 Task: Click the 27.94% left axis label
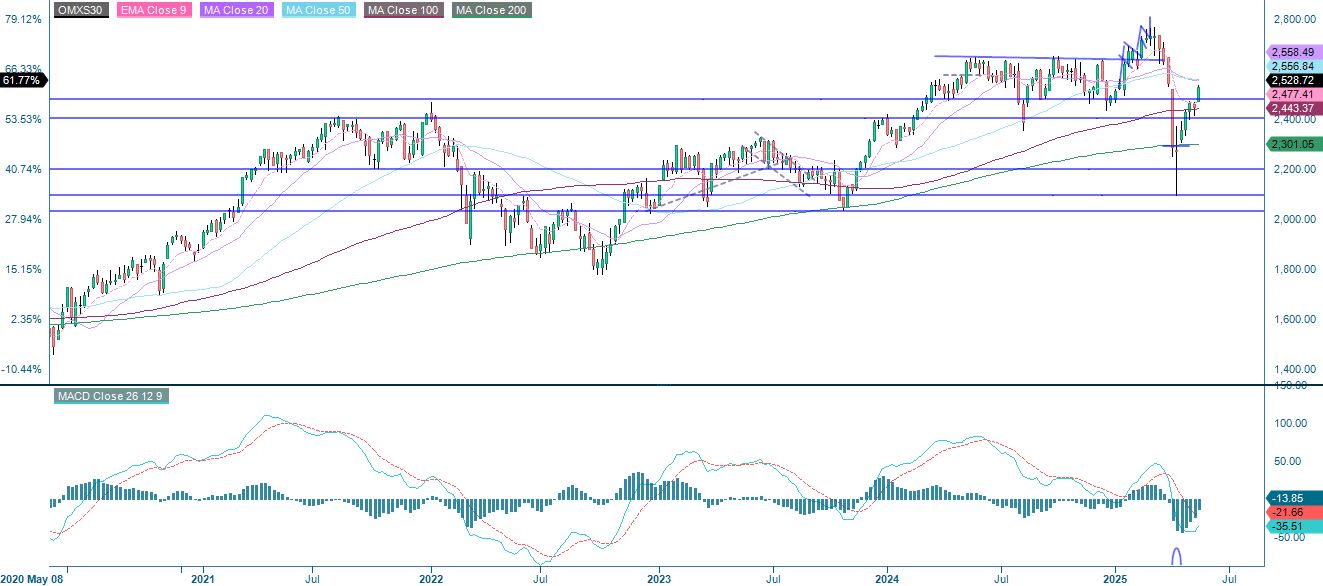tap(21, 219)
